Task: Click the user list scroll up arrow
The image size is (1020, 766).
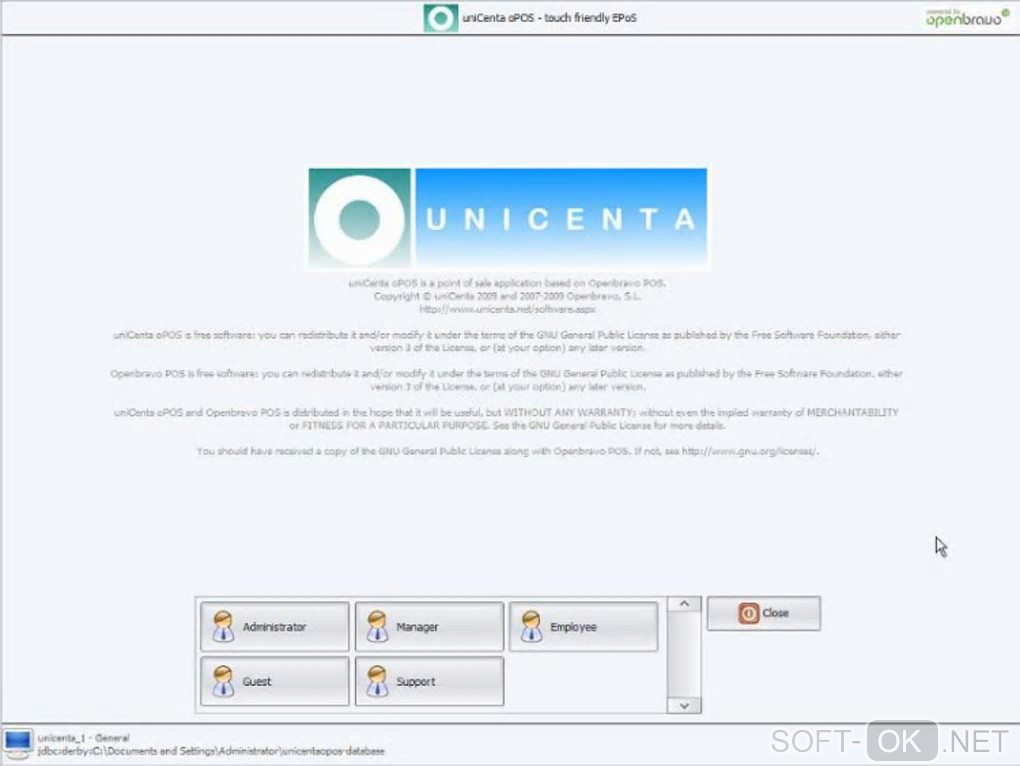Action: click(684, 604)
